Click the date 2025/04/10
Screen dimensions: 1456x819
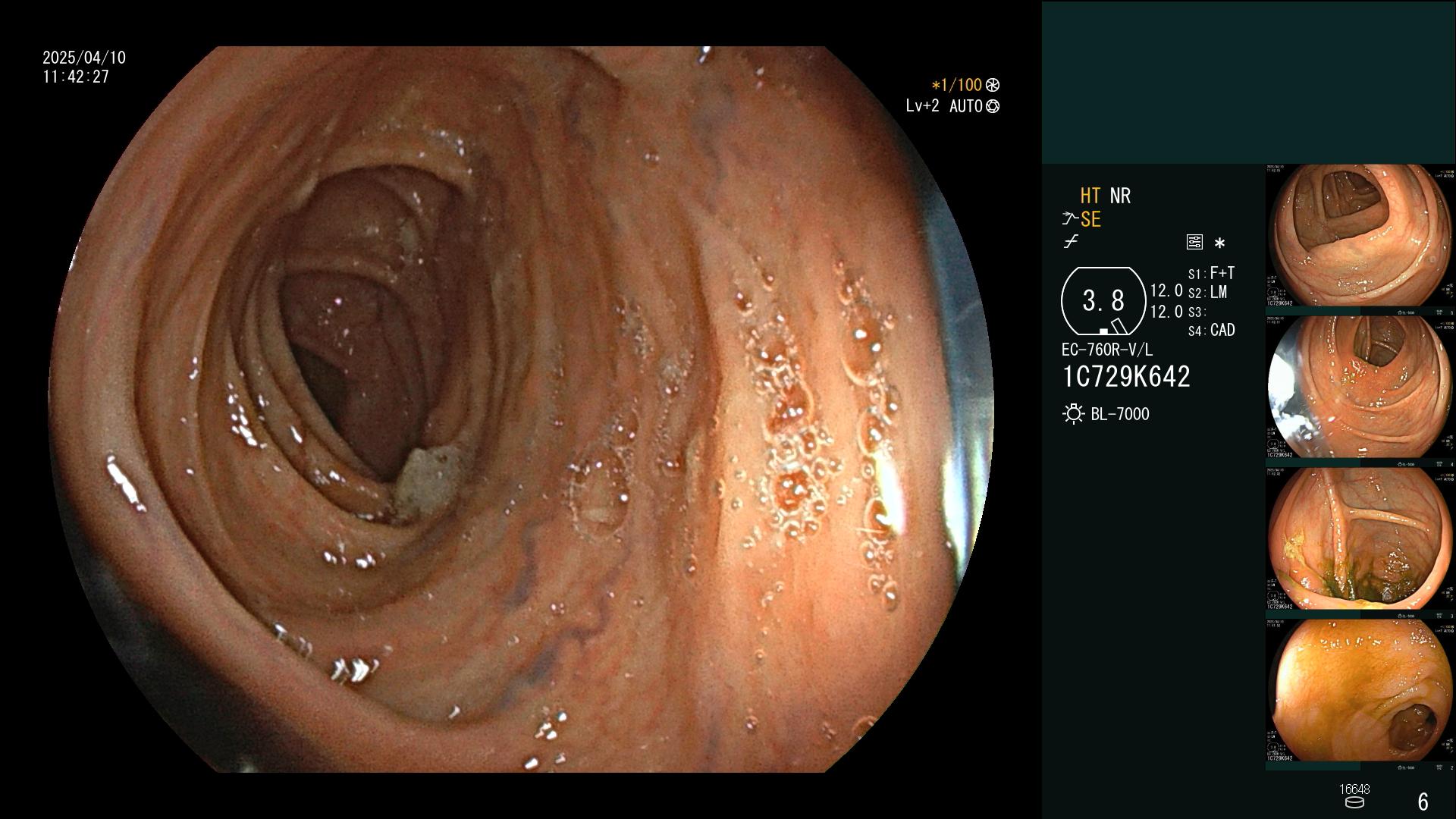[84, 58]
